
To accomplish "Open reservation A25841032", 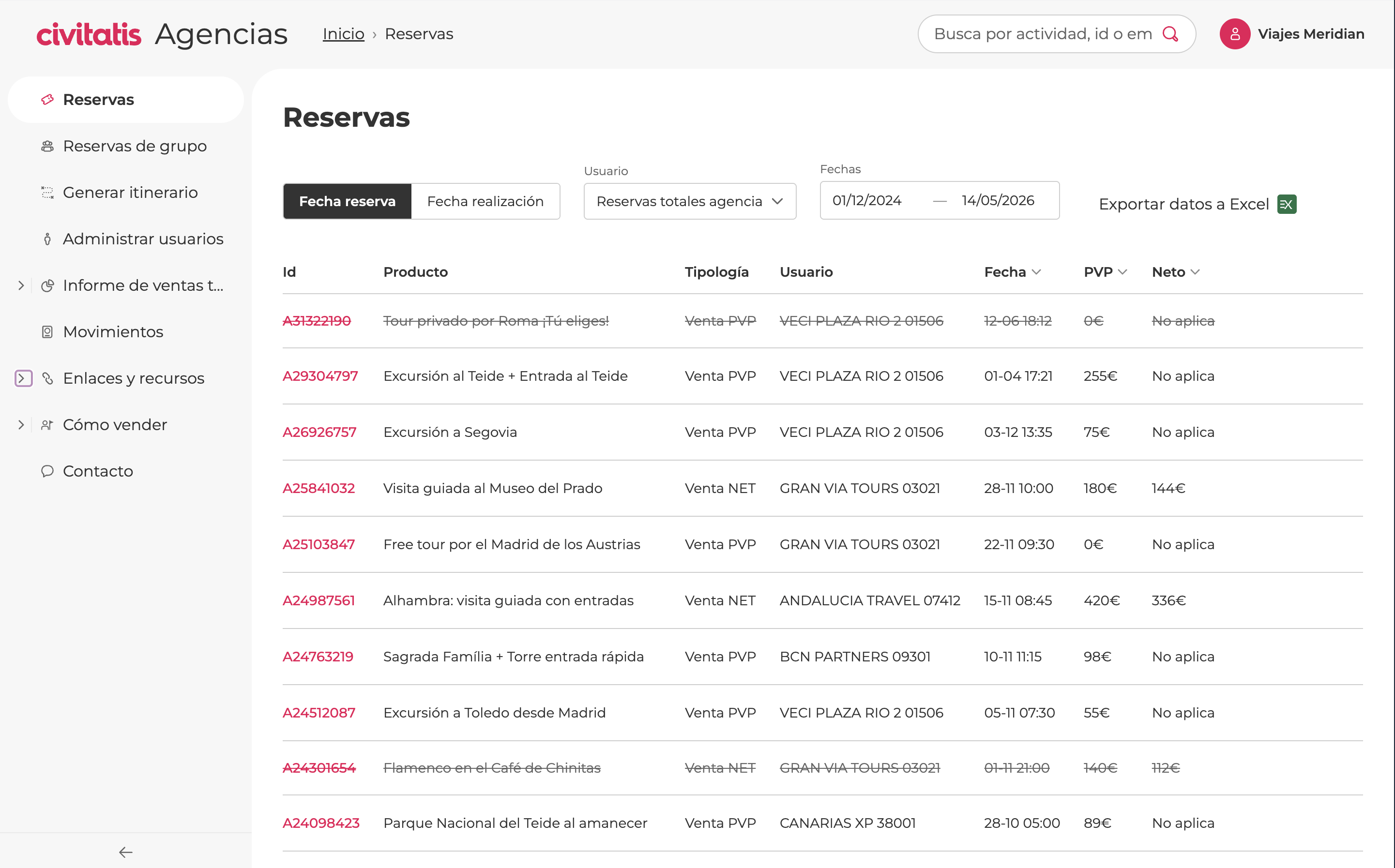I will point(319,489).
